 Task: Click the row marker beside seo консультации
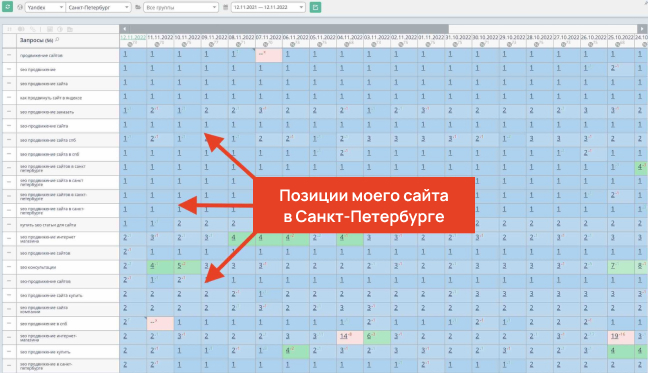9,267
